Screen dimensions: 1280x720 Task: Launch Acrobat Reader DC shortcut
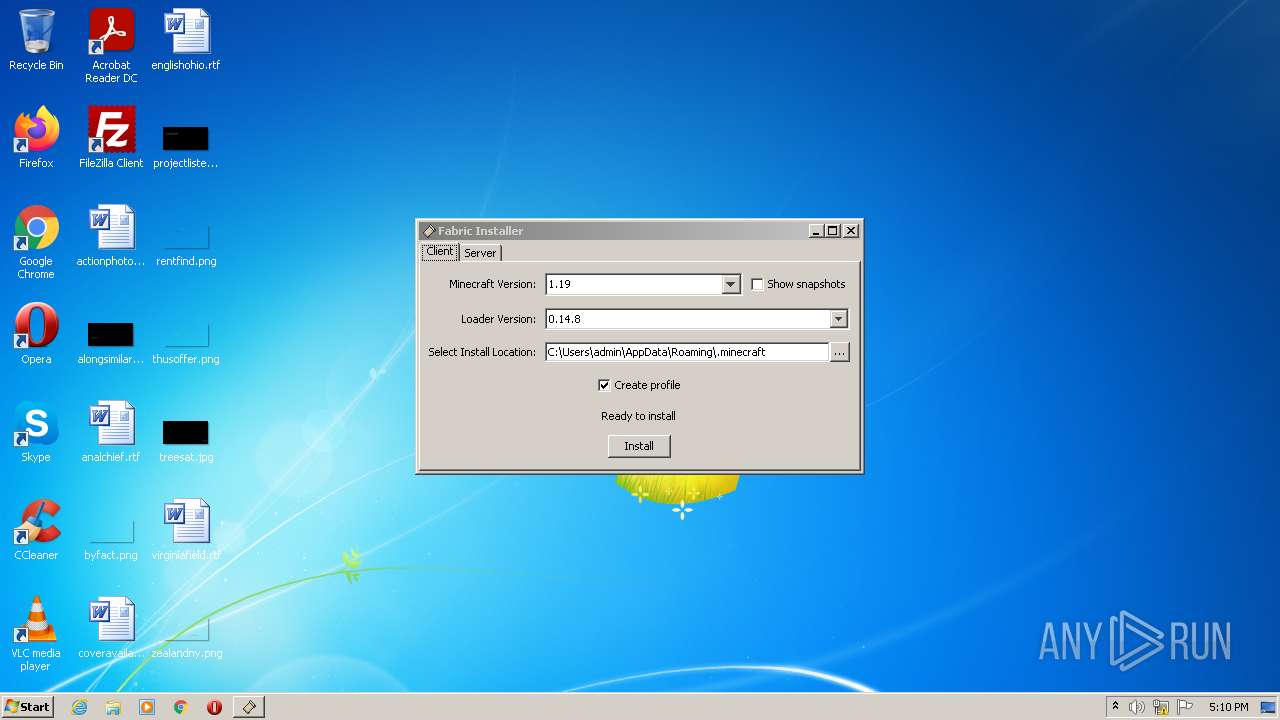pyautogui.click(x=111, y=46)
